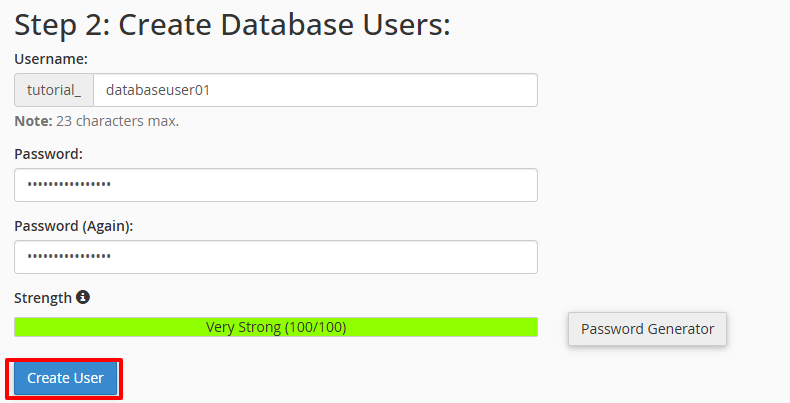Click the Password (Again) label

click(74, 226)
